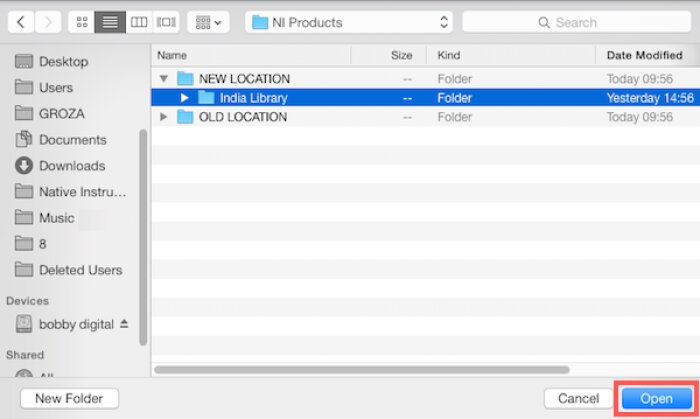Open the item arrangement dropdown
The image size is (700, 419).
coord(208,22)
